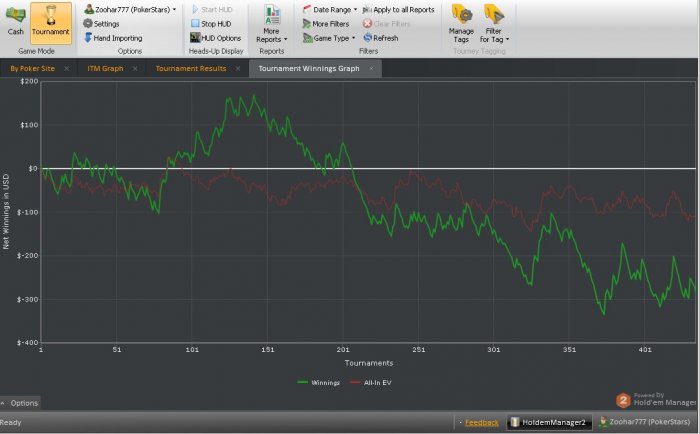This screenshot has width=700, height=434.
Task: Switch to Cash game mode
Action: (x=16, y=20)
